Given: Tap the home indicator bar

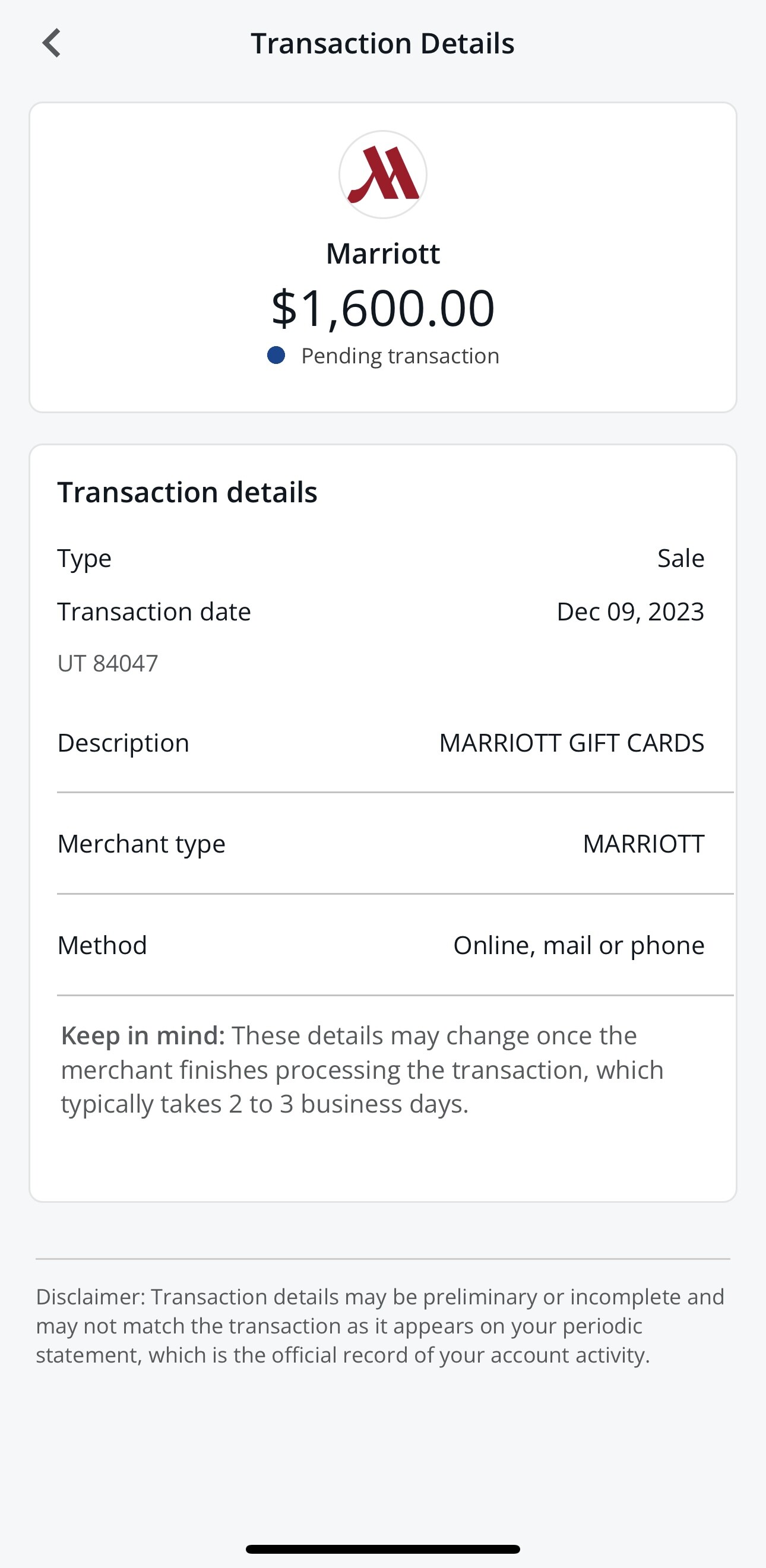Looking at the screenshot, I should coord(383,1549).
